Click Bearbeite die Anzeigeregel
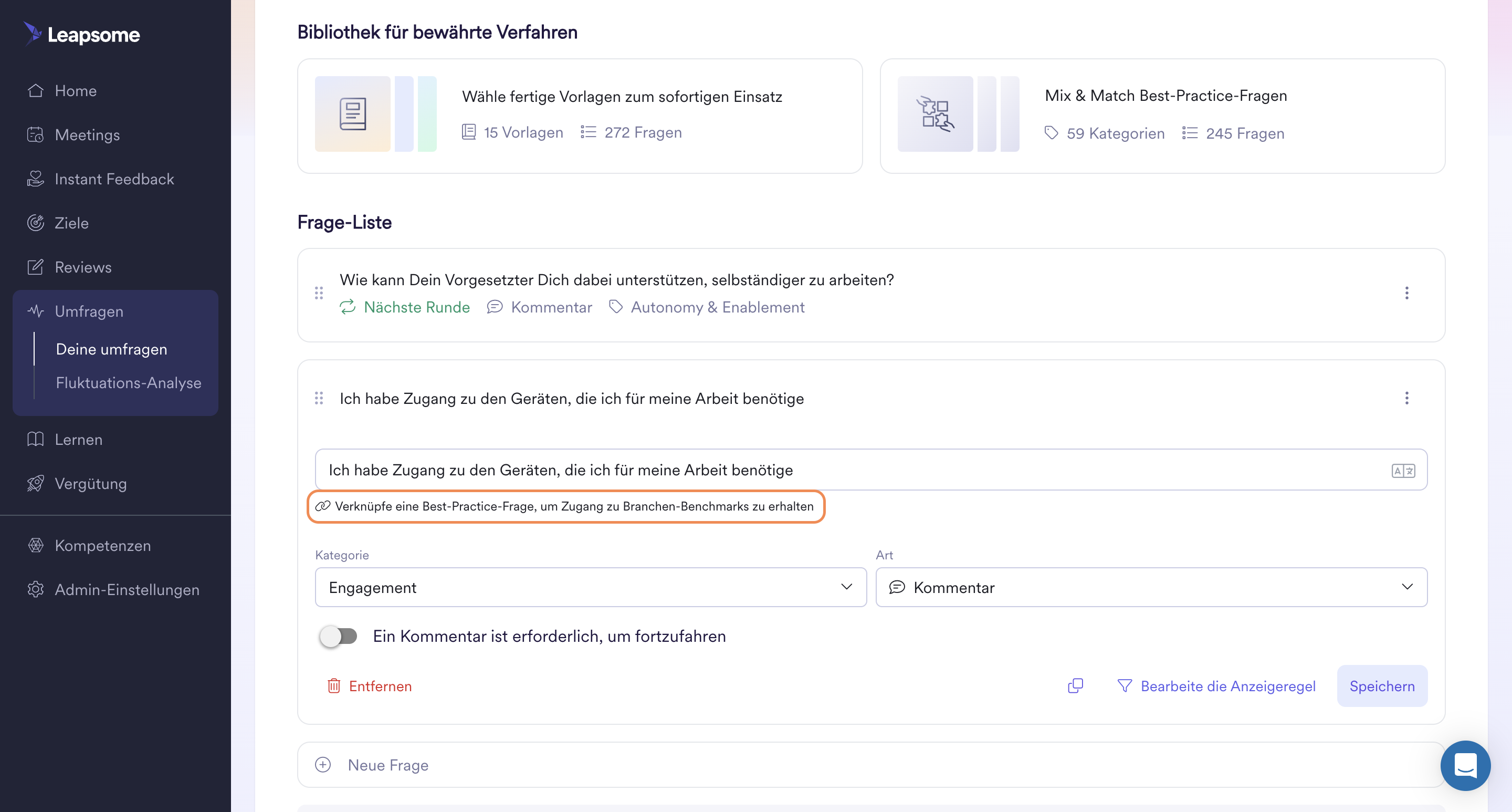Viewport: 1512px width, 812px height. click(x=1216, y=686)
